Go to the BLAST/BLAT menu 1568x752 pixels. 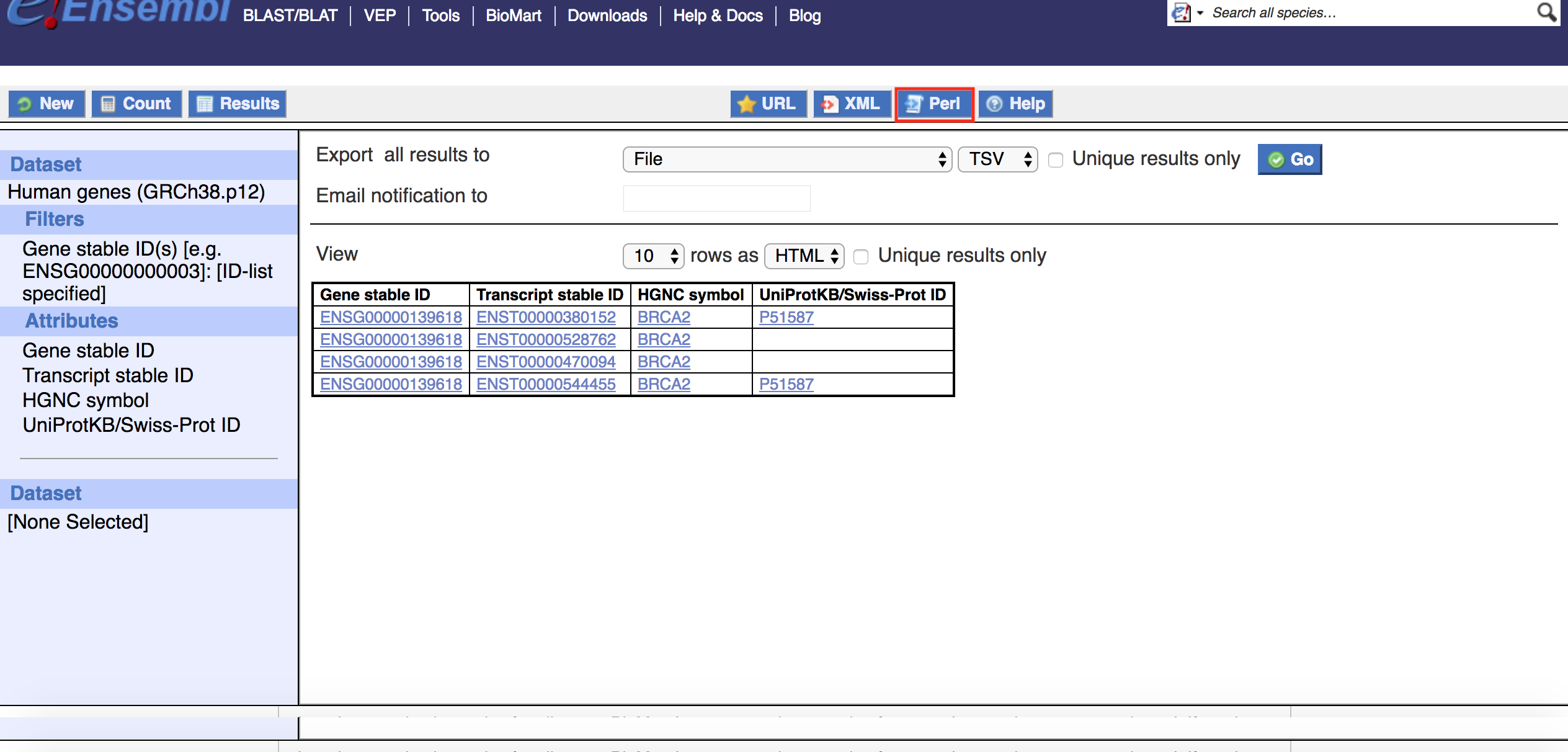290,16
